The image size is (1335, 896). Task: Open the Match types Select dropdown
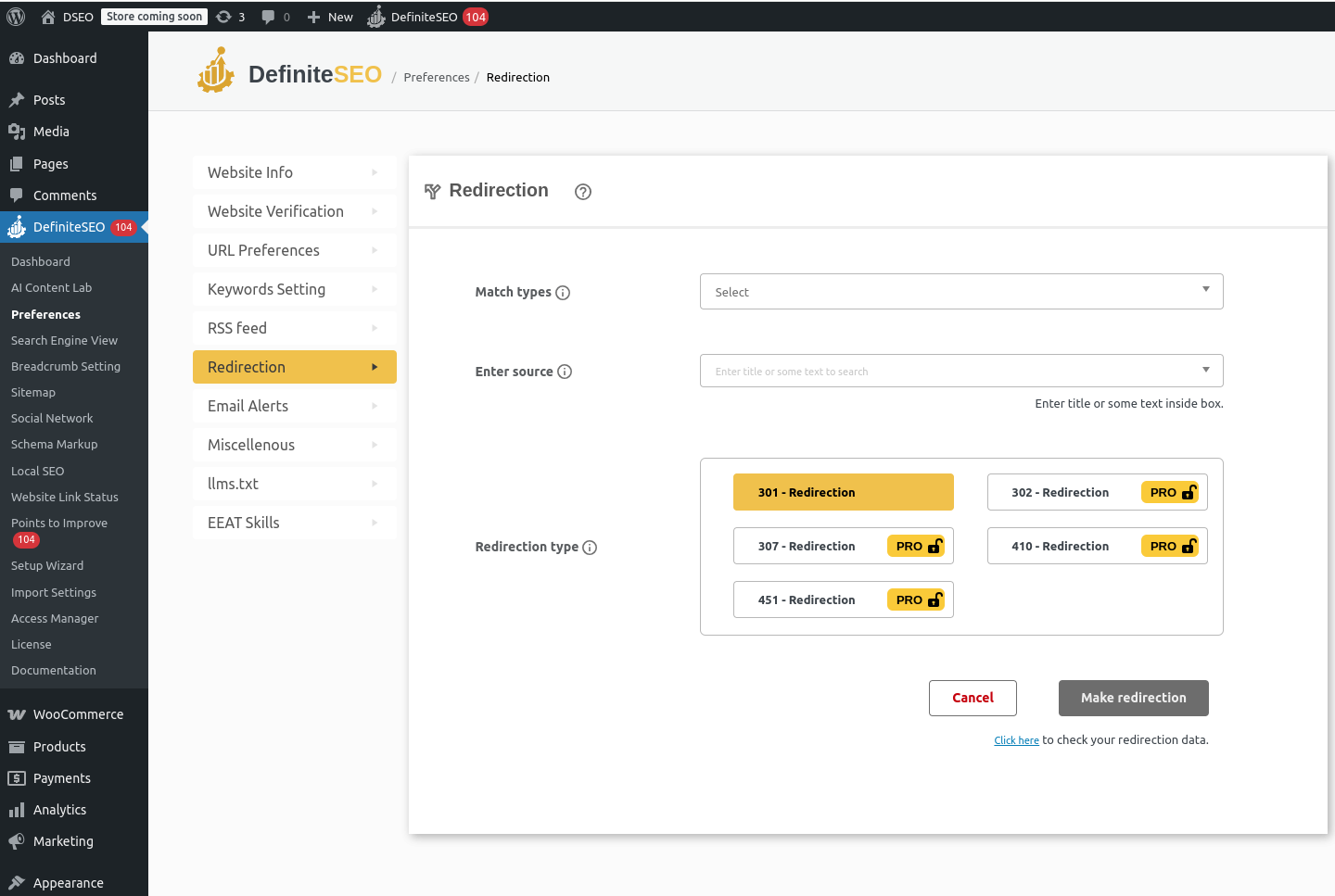click(x=960, y=292)
